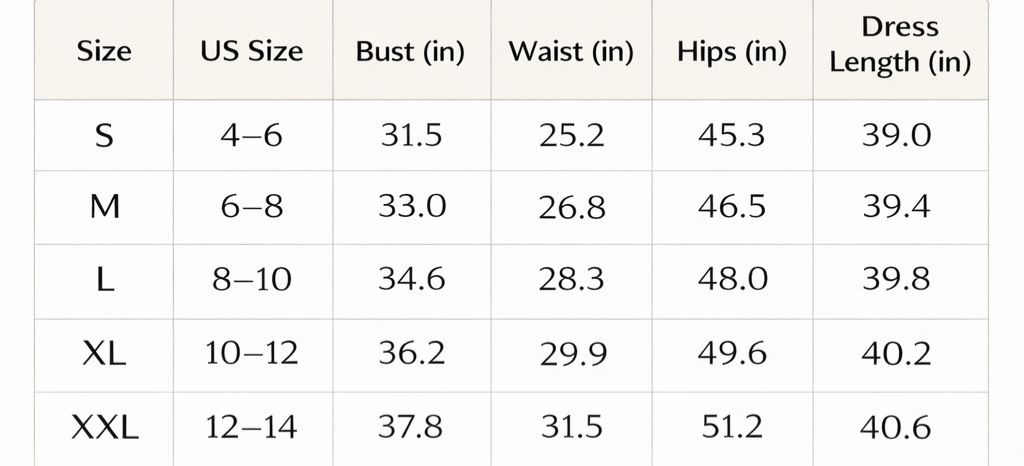This screenshot has height=466, width=1024.
Task: Select the XXL size row label
Action: point(104,428)
